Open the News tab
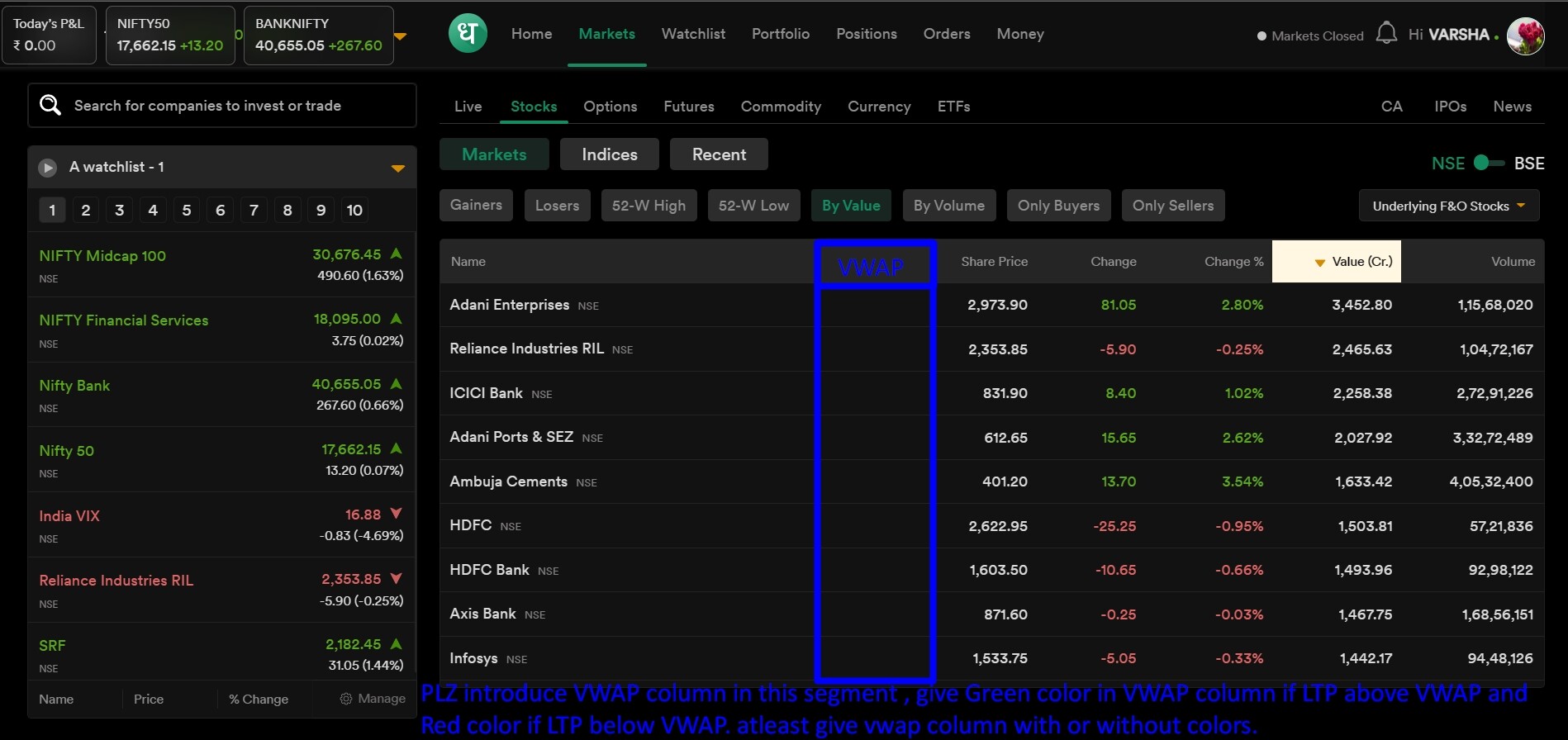1568x740 pixels. click(x=1513, y=107)
